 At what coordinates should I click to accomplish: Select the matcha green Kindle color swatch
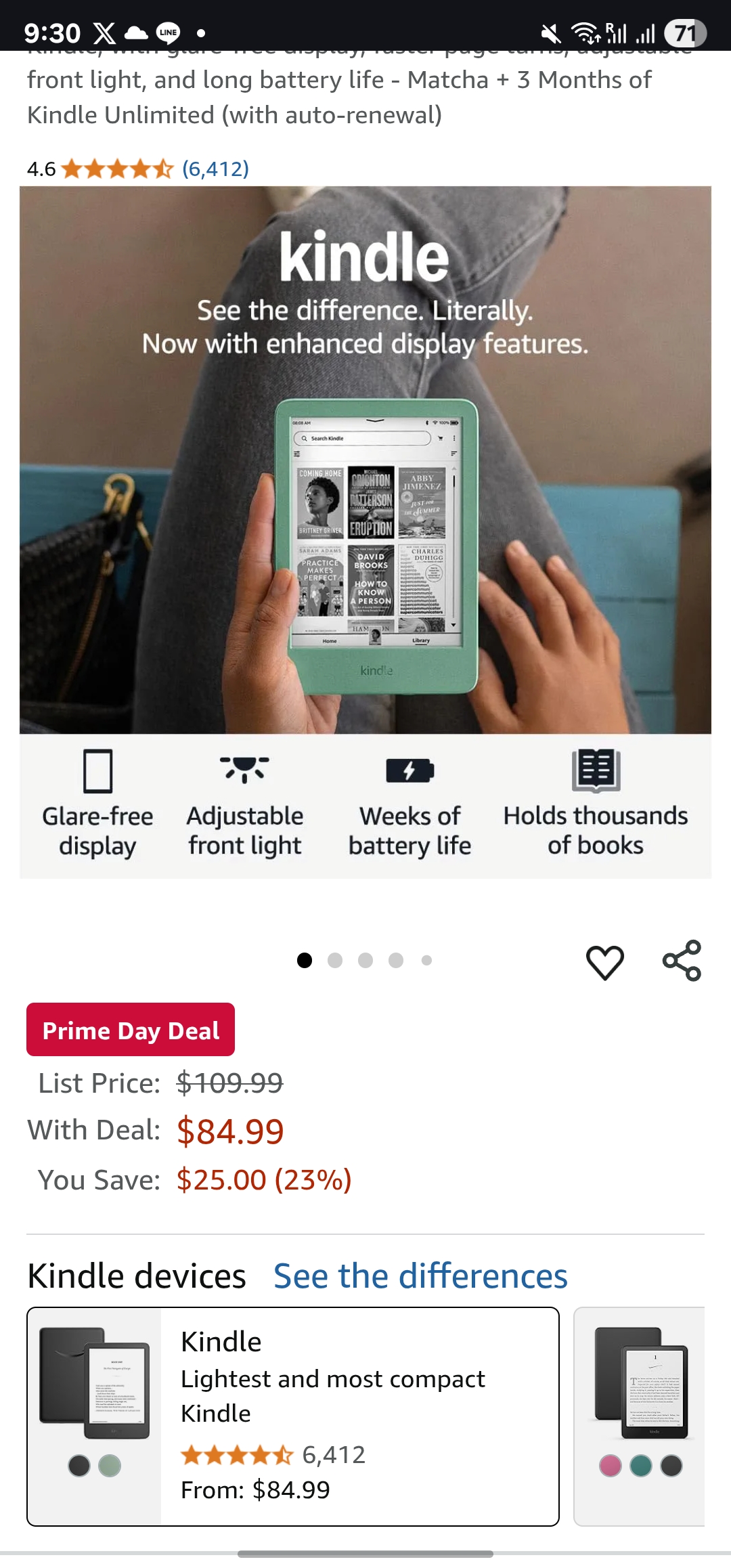coord(110,1466)
